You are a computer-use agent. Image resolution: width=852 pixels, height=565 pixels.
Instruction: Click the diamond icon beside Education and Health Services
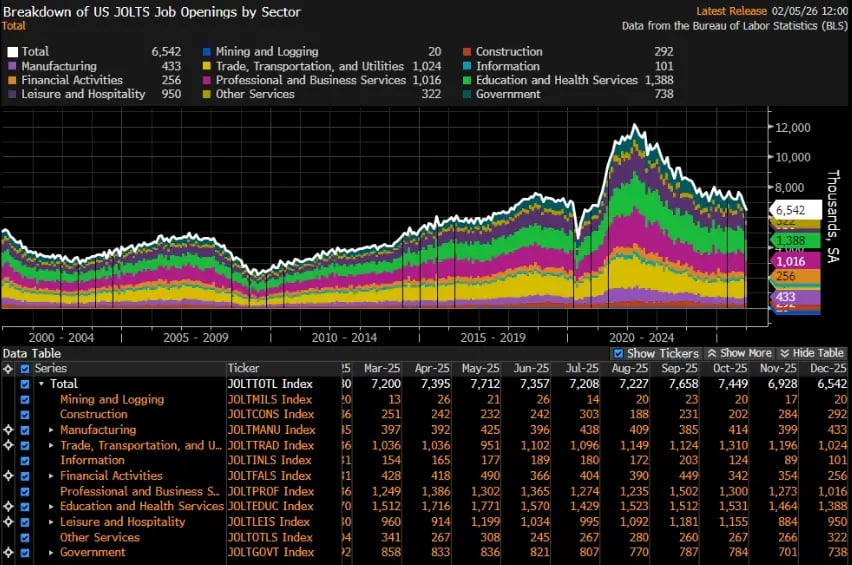tap(8, 507)
